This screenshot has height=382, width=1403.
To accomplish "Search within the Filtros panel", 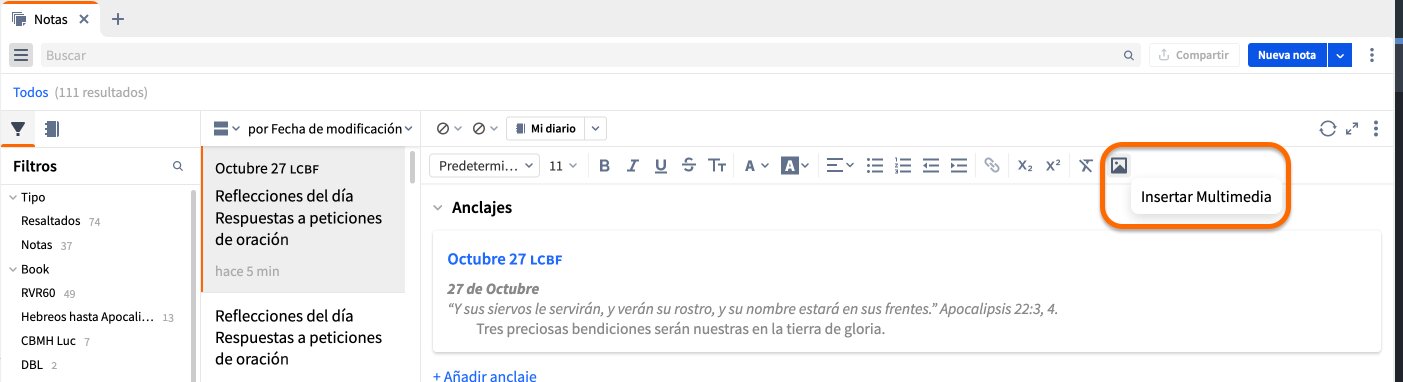I will coord(178,166).
